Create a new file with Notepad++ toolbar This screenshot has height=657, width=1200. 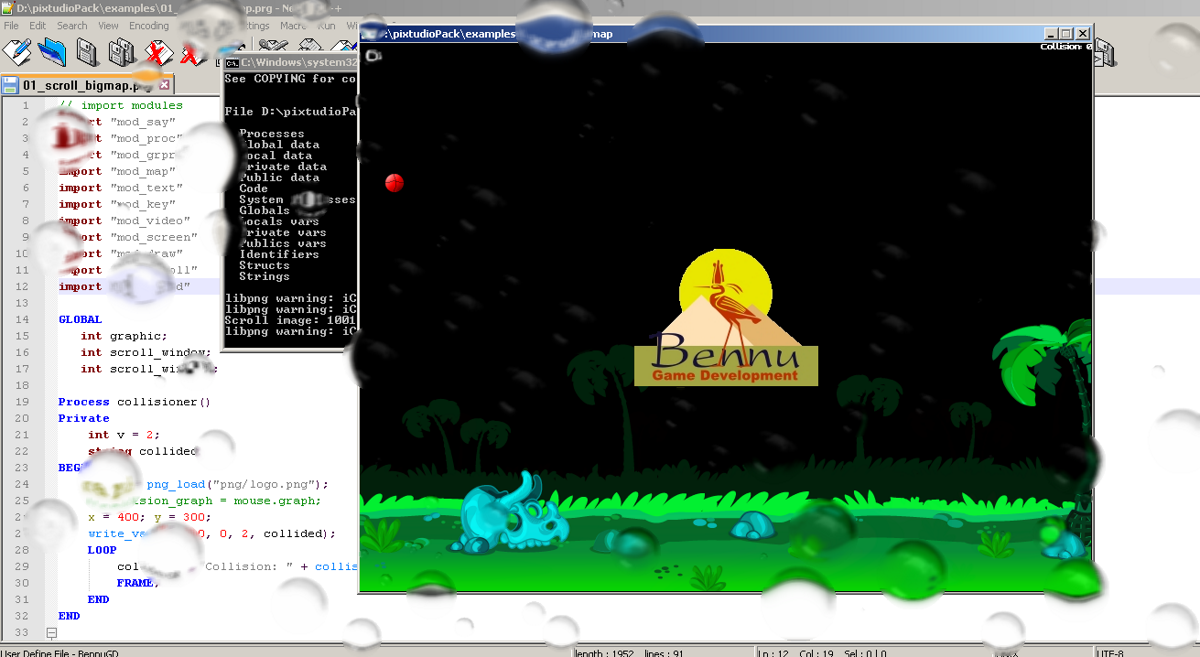[17, 51]
